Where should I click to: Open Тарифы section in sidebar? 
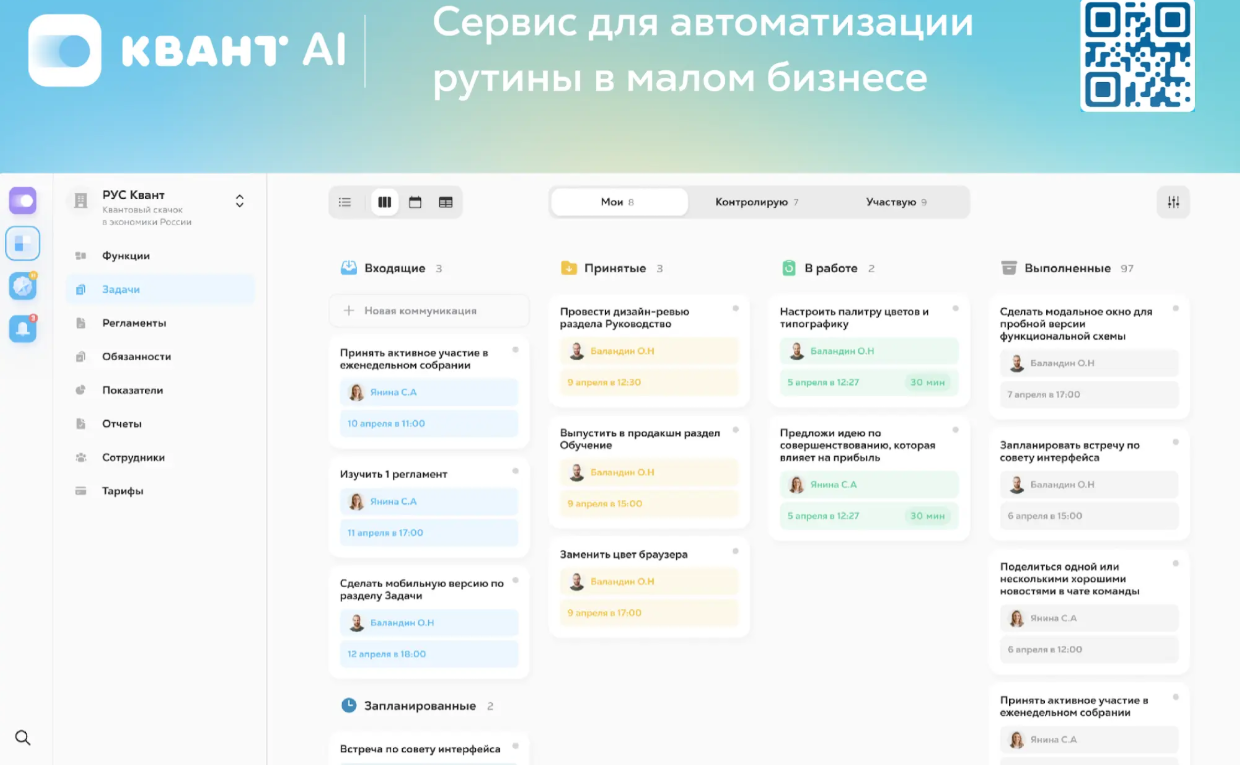160,491
